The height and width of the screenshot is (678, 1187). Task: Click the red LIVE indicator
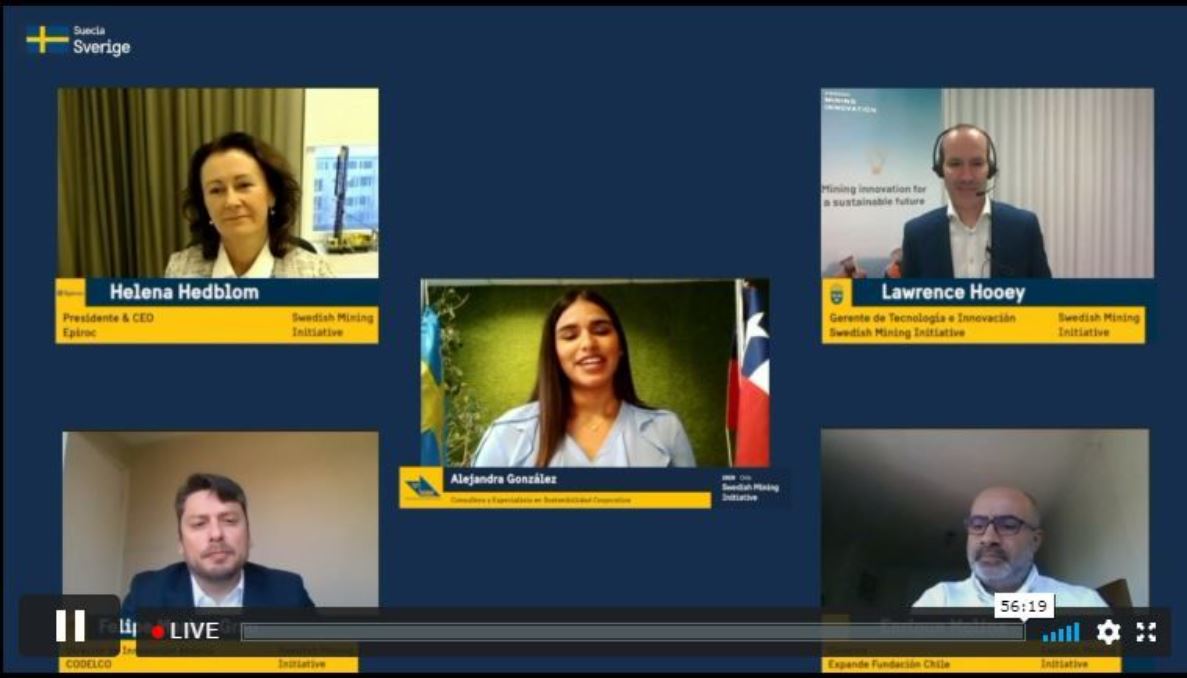tap(185, 631)
